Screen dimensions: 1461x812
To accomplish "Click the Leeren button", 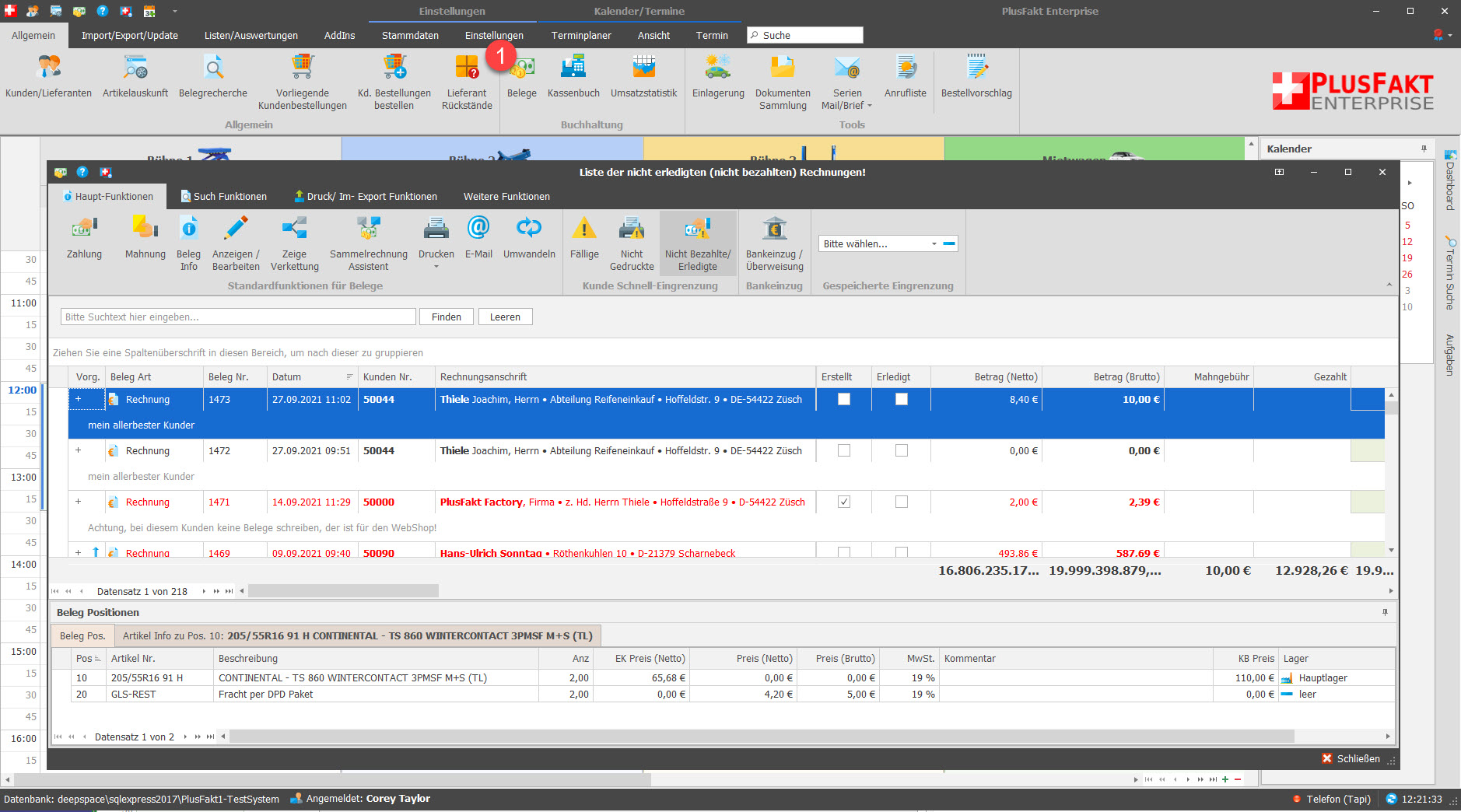I will pyautogui.click(x=505, y=317).
